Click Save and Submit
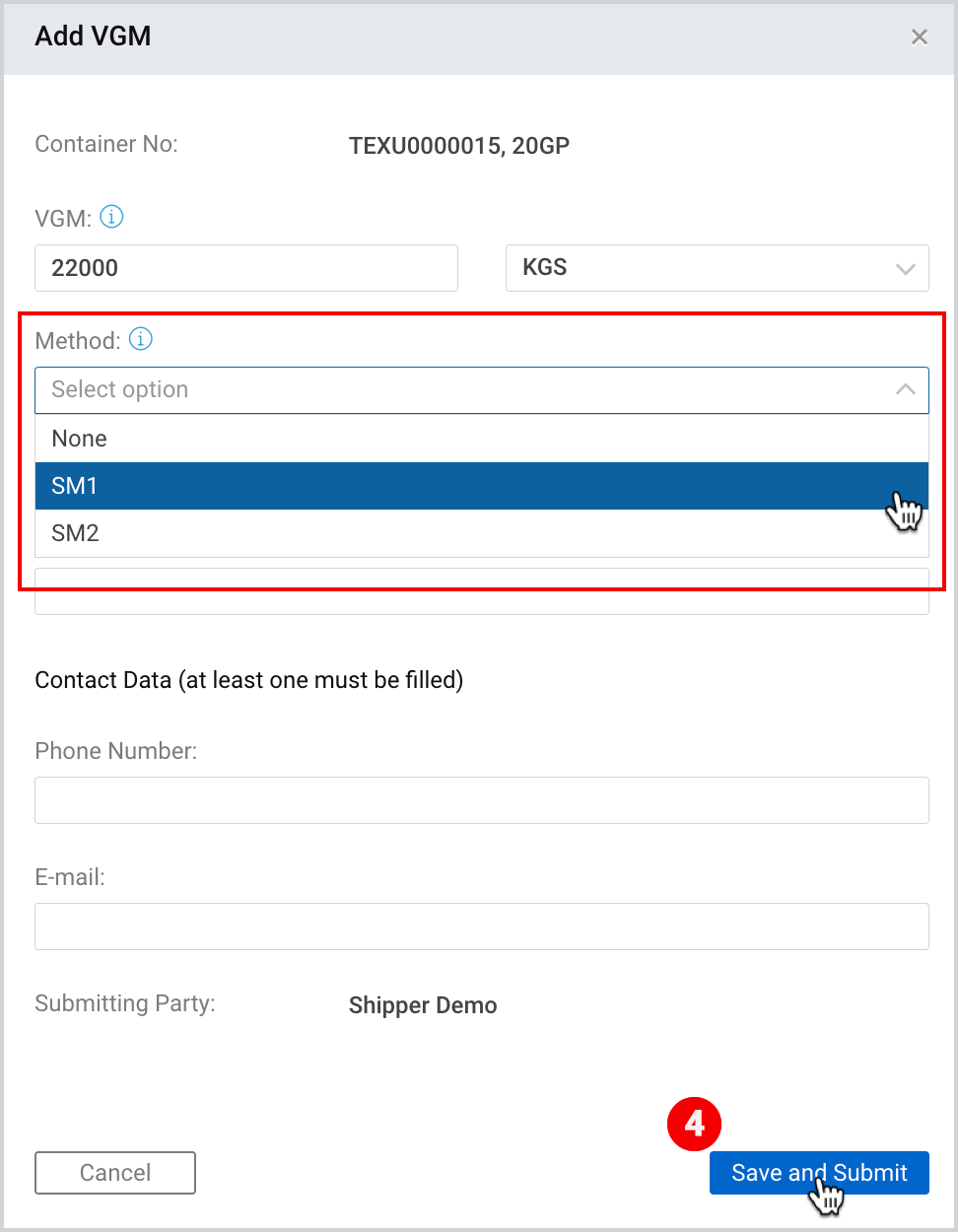 pyautogui.click(x=819, y=1173)
